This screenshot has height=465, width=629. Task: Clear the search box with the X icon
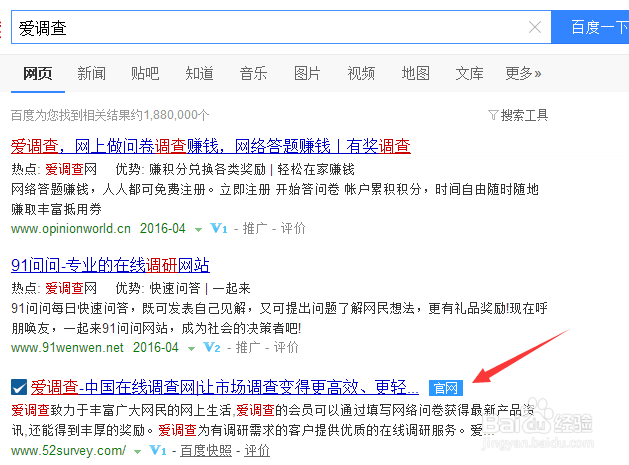pyautogui.click(x=535, y=27)
